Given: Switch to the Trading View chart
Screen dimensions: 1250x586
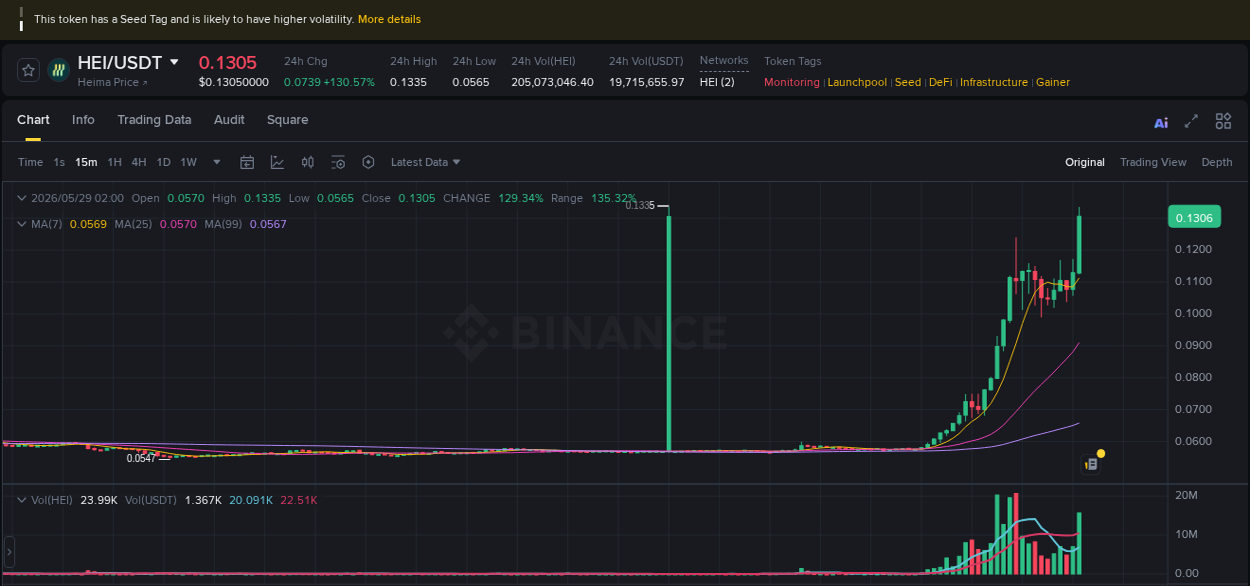Looking at the screenshot, I should coord(1153,162).
